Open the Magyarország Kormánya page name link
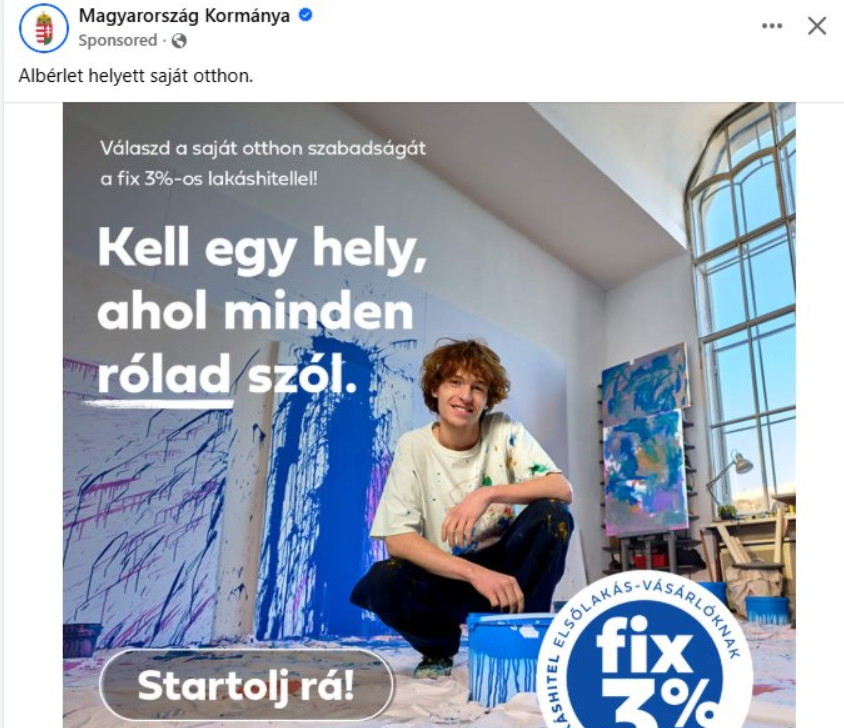The width and height of the screenshot is (844, 728). pyautogui.click(x=184, y=16)
